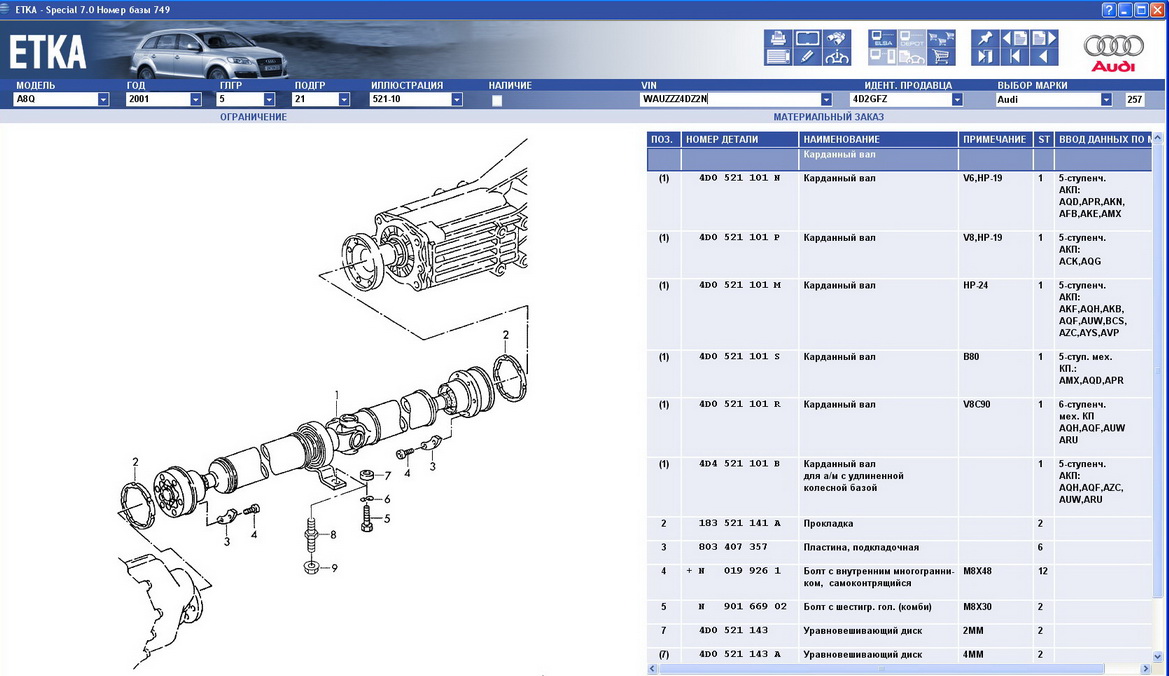The image size is (1169, 676).
Task: Open the ГОД year dropdown
Action: [x=195, y=100]
